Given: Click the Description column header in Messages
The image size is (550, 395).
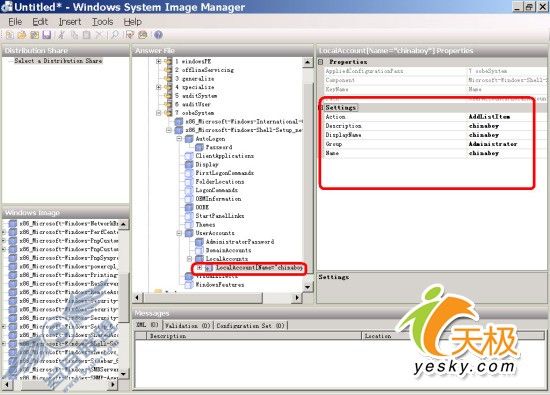Looking at the screenshot, I should tap(254, 336).
